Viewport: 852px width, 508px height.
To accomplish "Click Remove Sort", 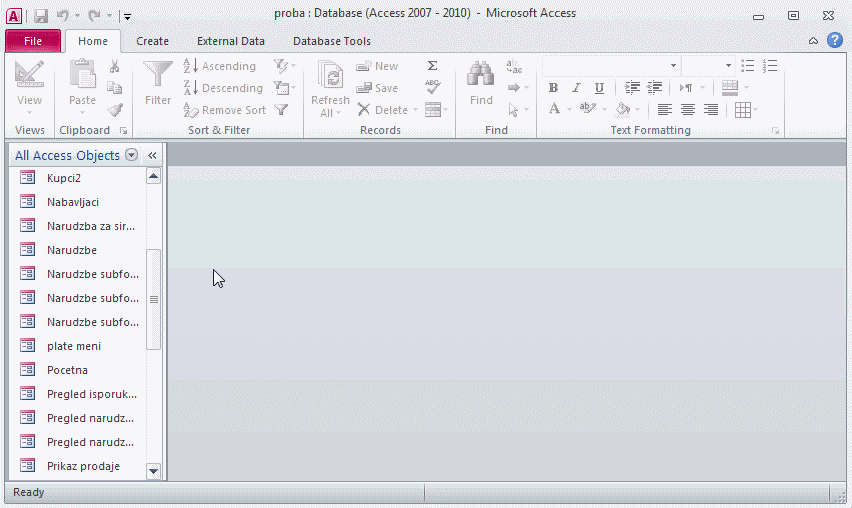I will click(225, 110).
